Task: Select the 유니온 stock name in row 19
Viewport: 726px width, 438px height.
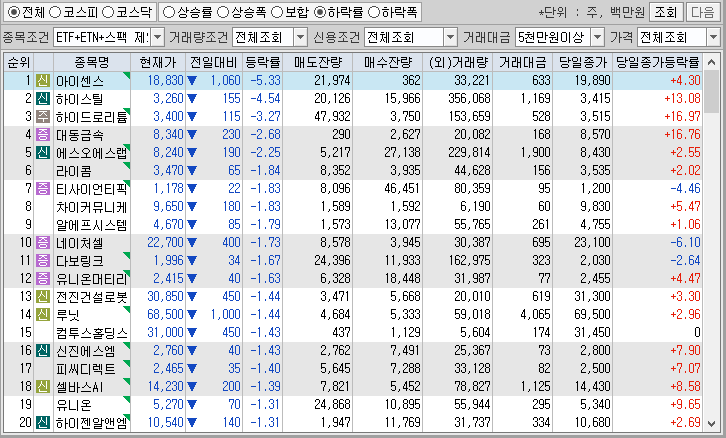Action: pyautogui.click(x=74, y=405)
